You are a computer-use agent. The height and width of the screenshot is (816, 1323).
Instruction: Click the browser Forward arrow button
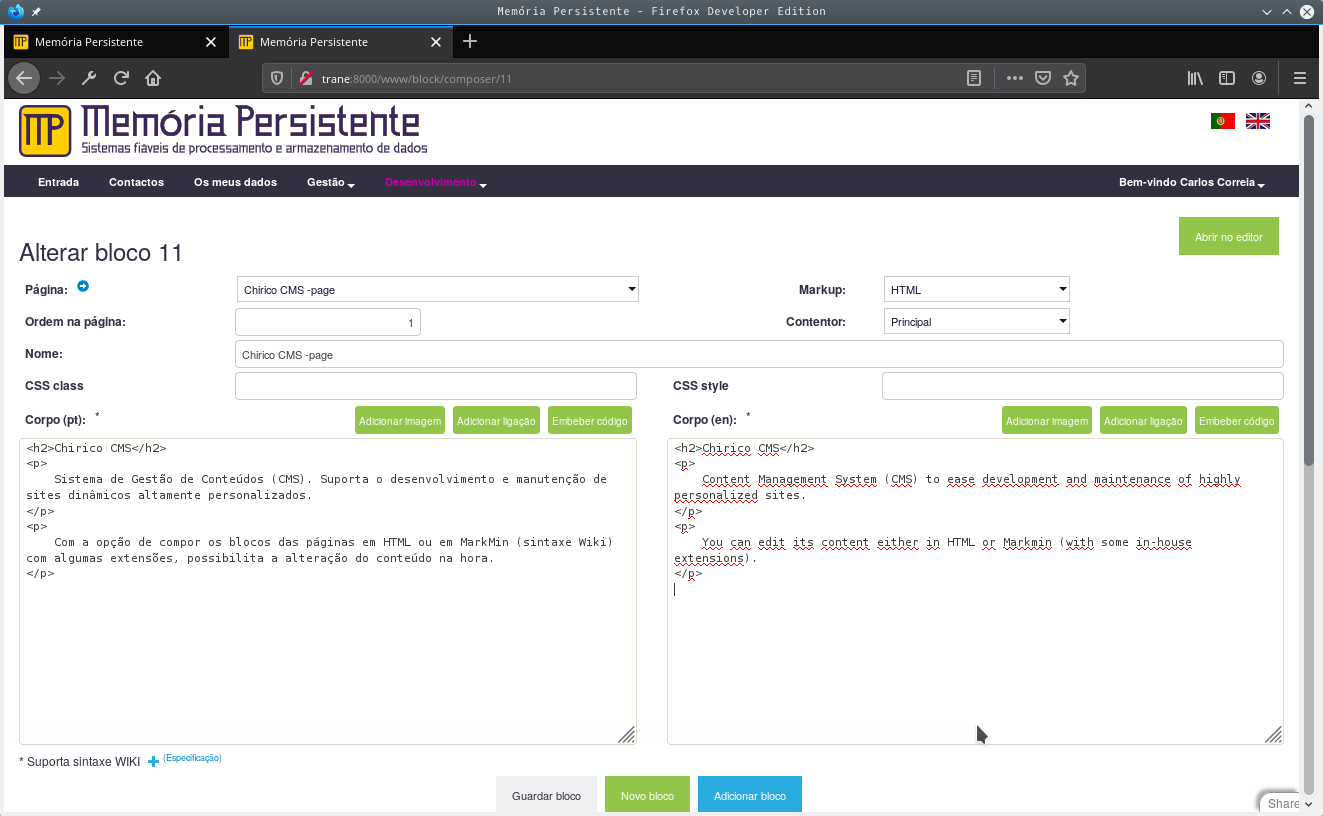(x=57, y=78)
